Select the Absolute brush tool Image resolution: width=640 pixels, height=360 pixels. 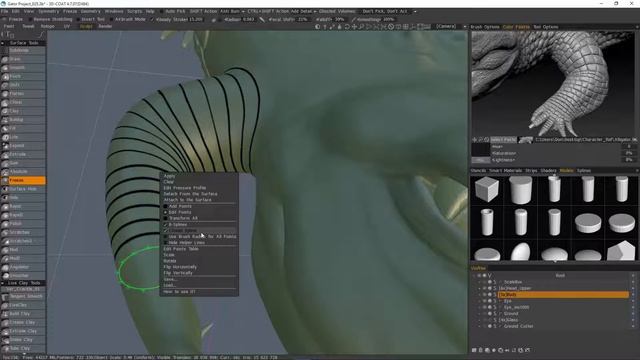tap(23, 171)
